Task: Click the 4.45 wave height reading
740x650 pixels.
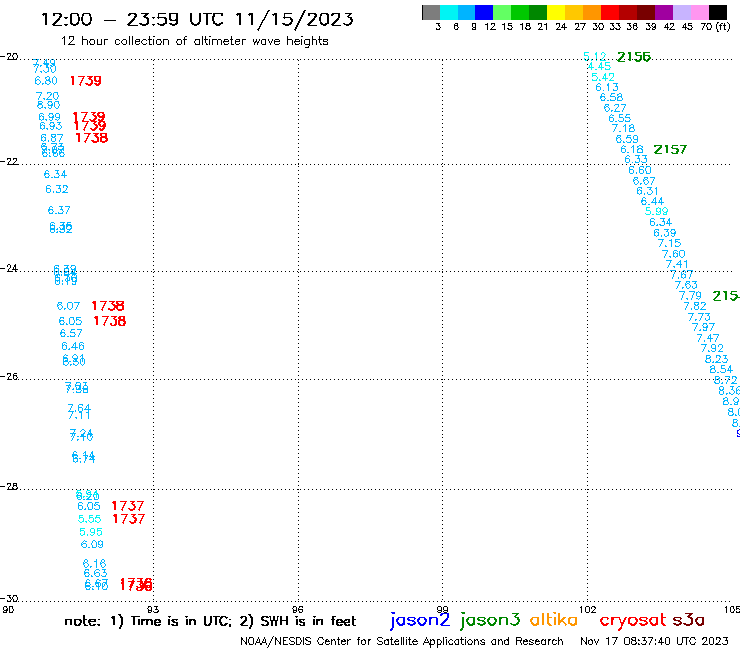Action: coord(599,67)
